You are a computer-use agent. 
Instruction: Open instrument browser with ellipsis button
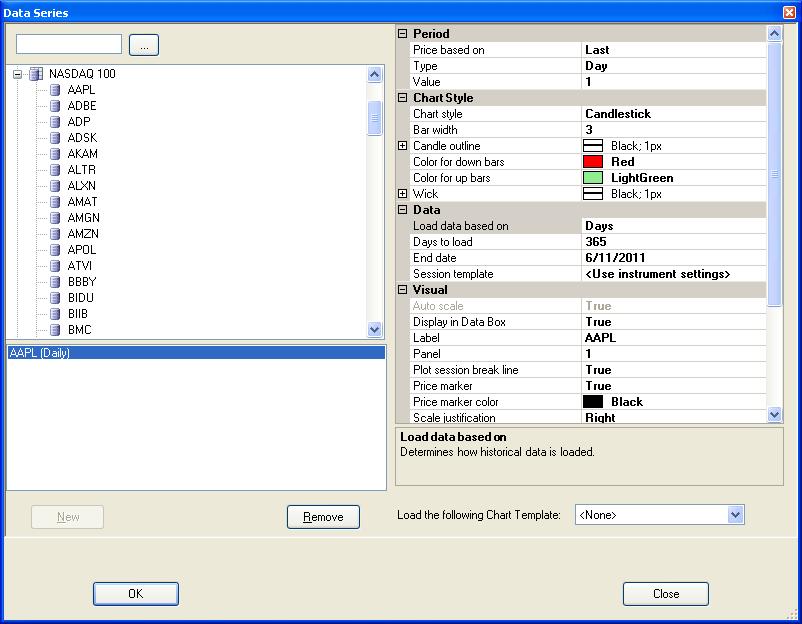pos(144,45)
